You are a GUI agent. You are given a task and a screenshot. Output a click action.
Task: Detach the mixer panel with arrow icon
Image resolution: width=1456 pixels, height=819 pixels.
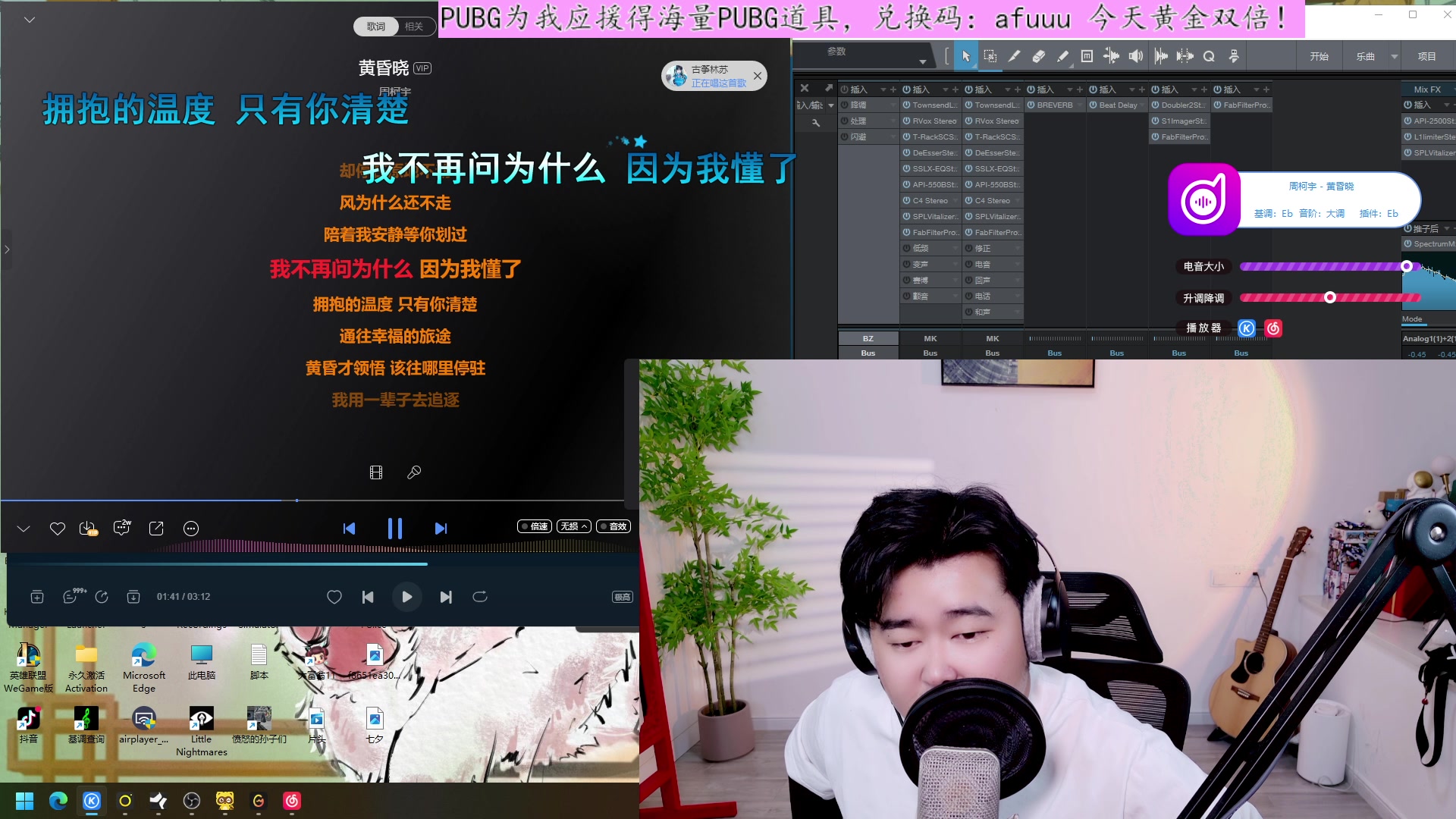(829, 88)
